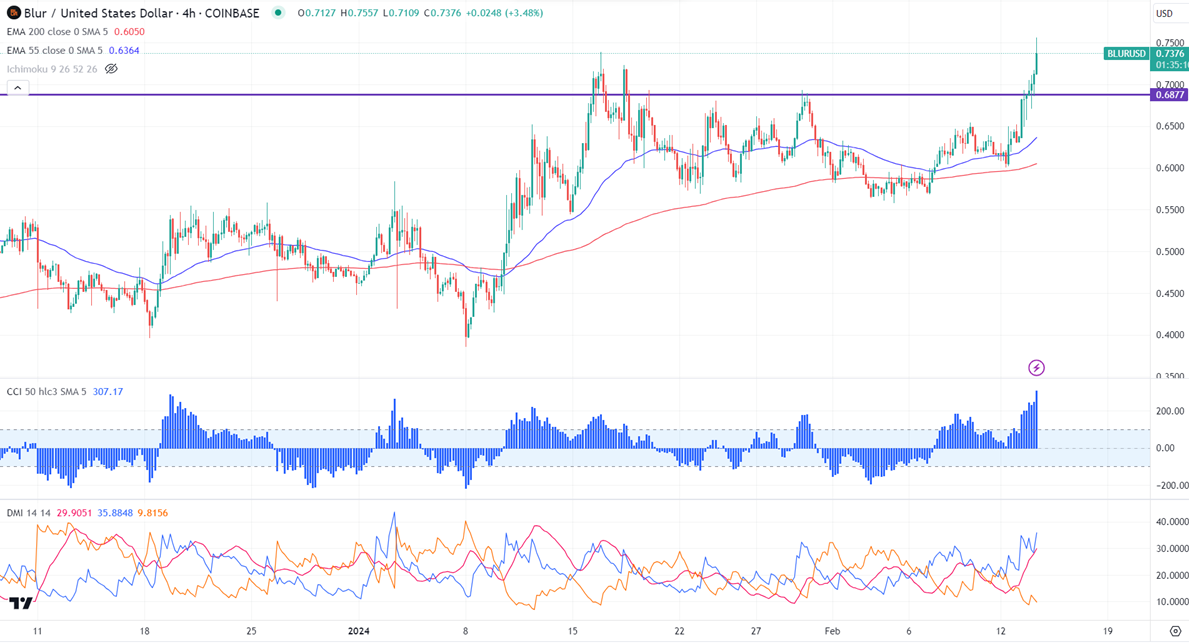Select the EMA 55 close indicator legend
1189x644 pixels.
tap(55, 51)
